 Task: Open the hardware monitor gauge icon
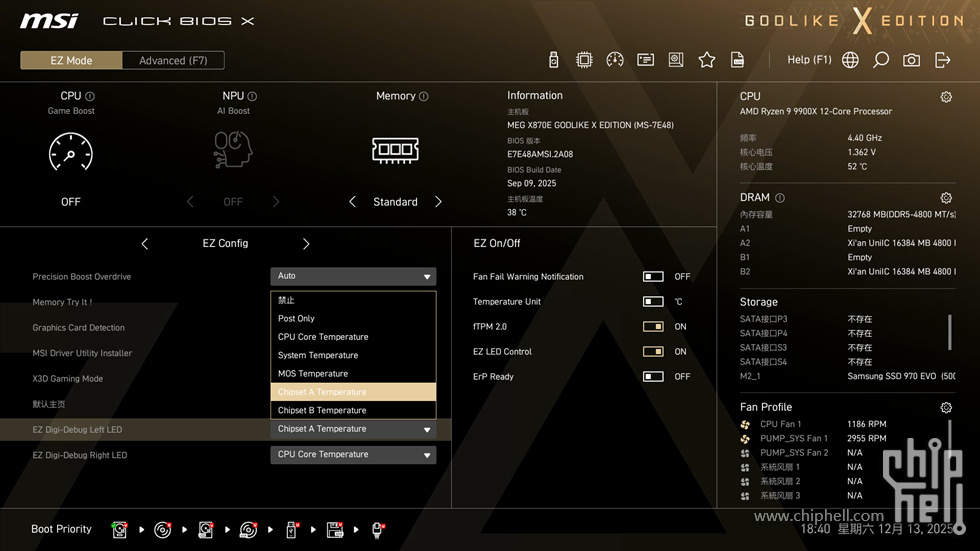coord(615,60)
